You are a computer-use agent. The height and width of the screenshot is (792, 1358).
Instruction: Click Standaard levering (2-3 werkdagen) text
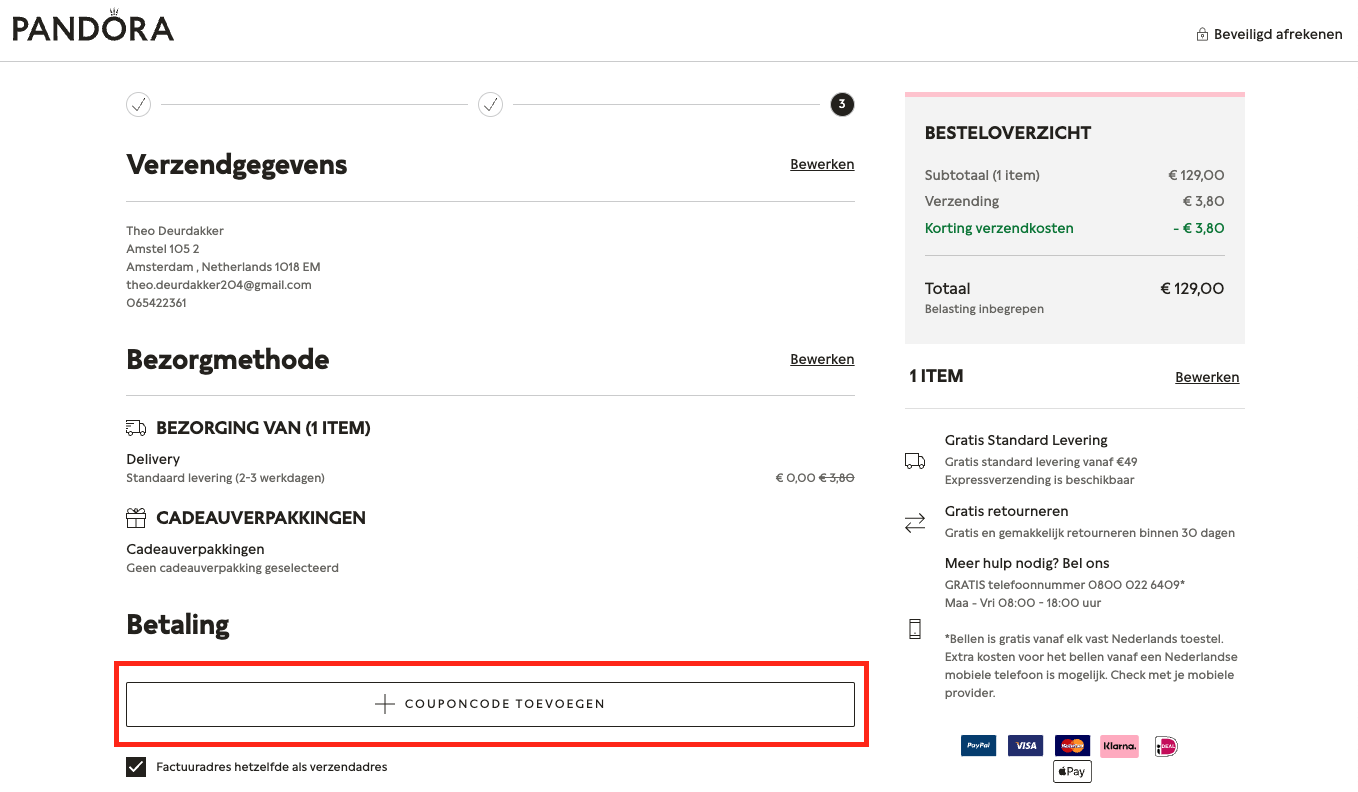point(225,478)
